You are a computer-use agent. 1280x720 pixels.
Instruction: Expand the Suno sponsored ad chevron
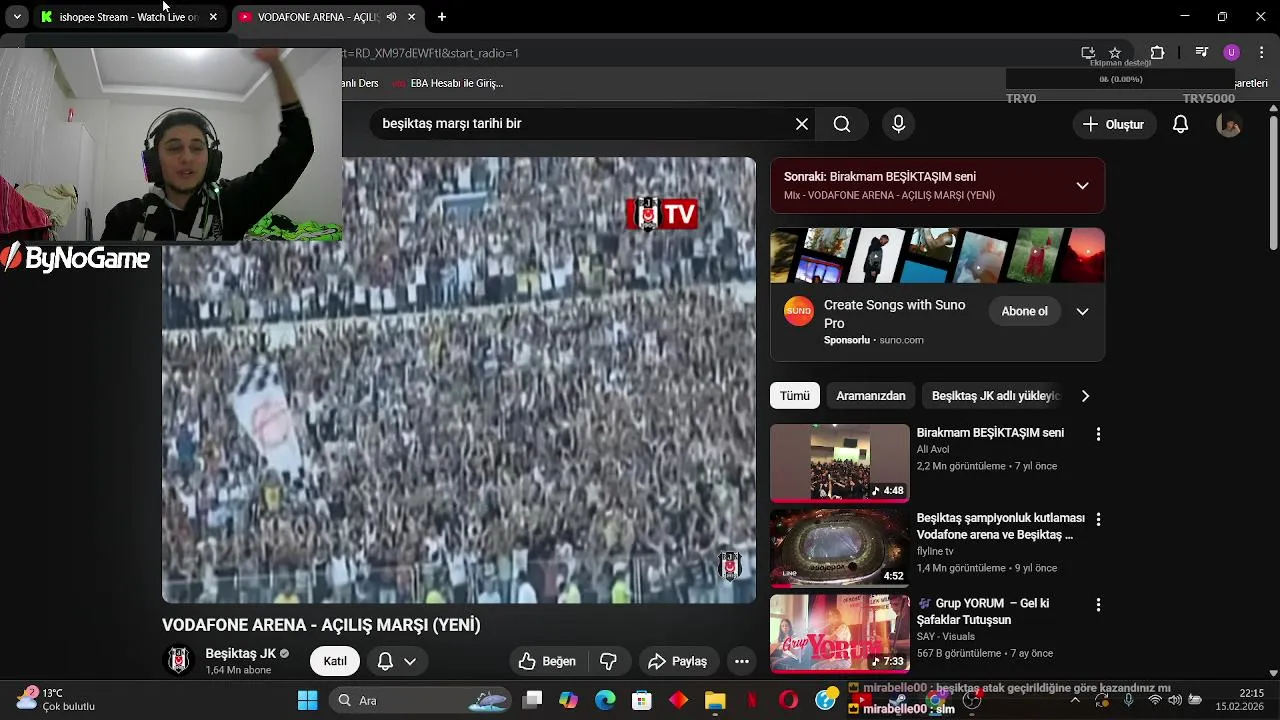1082,311
